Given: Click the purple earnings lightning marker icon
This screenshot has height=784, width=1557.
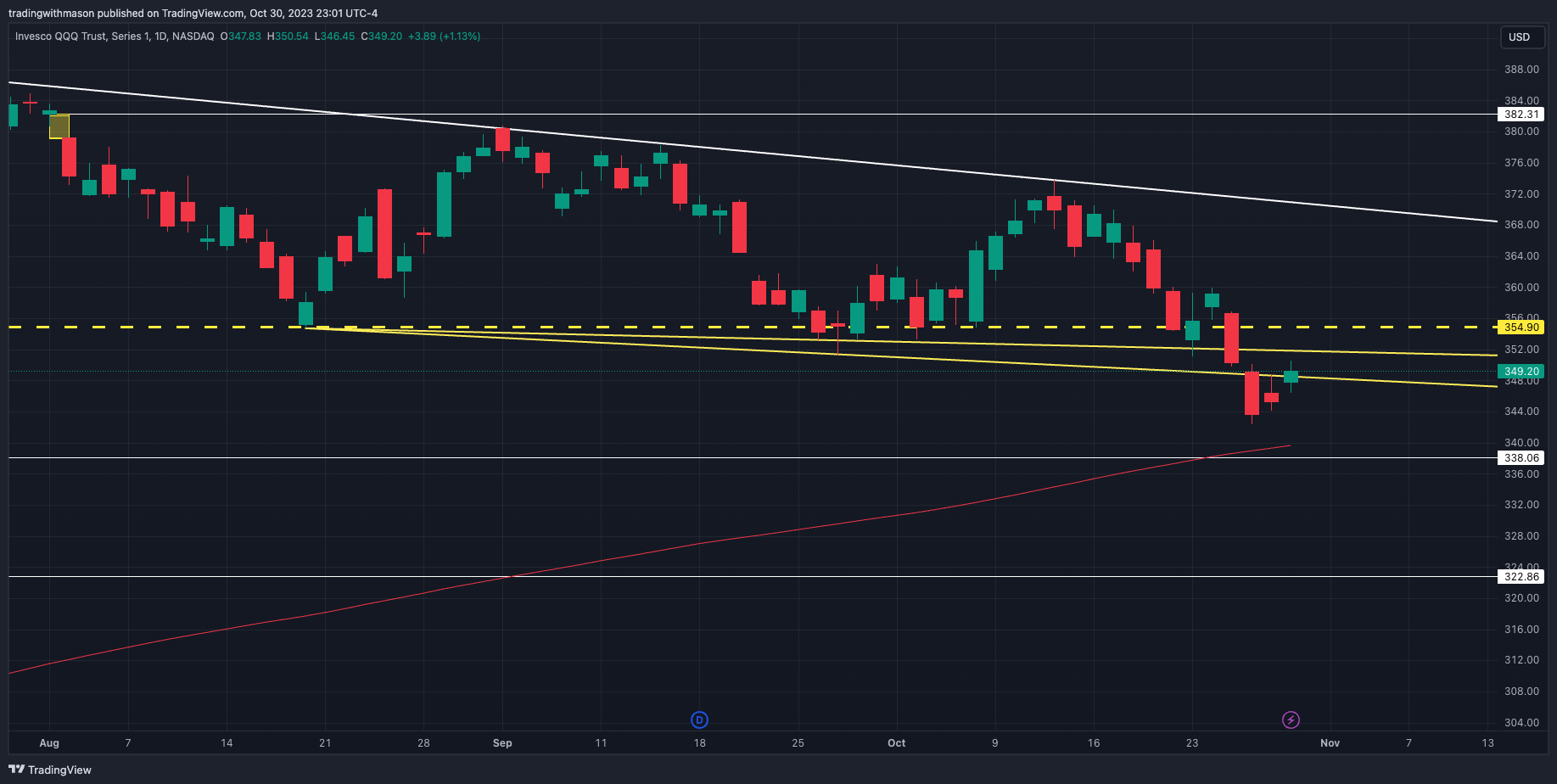Looking at the screenshot, I should click(x=1291, y=720).
